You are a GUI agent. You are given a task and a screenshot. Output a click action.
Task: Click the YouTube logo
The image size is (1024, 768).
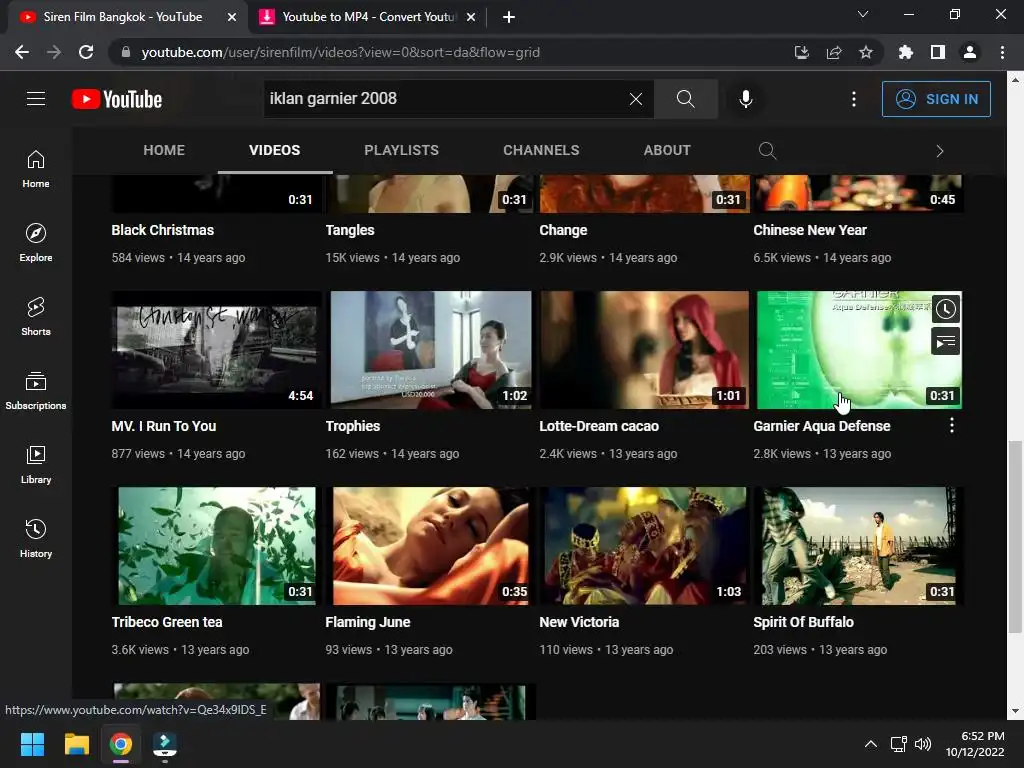pyautogui.click(x=117, y=99)
